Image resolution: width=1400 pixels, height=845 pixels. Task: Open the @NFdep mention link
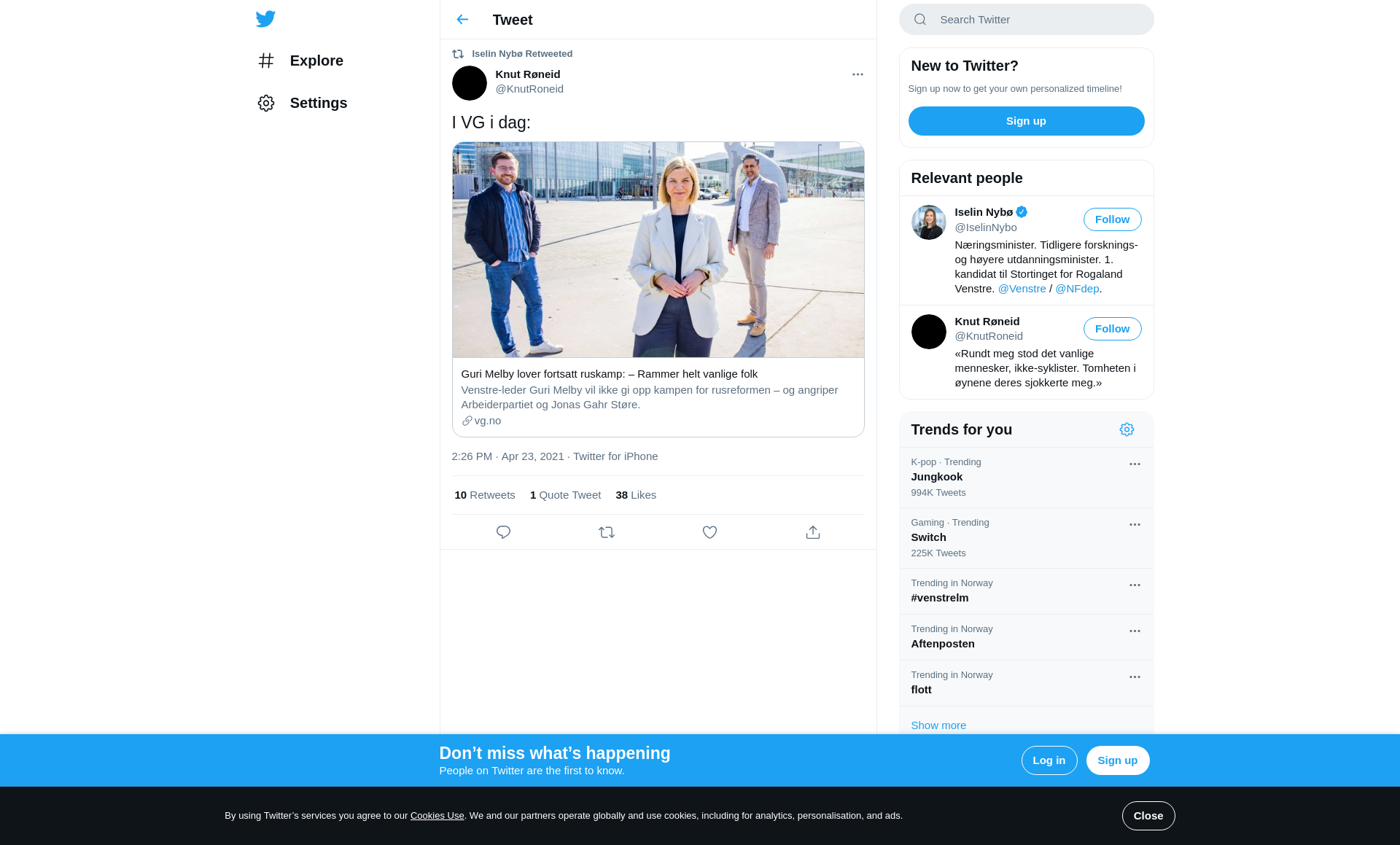click(1077, 289)
